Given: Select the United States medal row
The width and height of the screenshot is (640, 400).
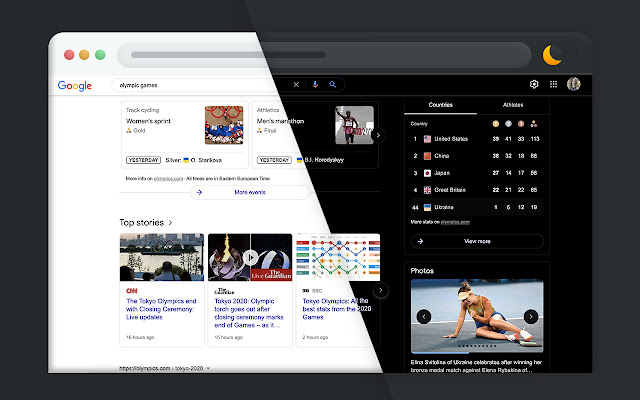Looking at the screenshot, I should tap(477, 139).
